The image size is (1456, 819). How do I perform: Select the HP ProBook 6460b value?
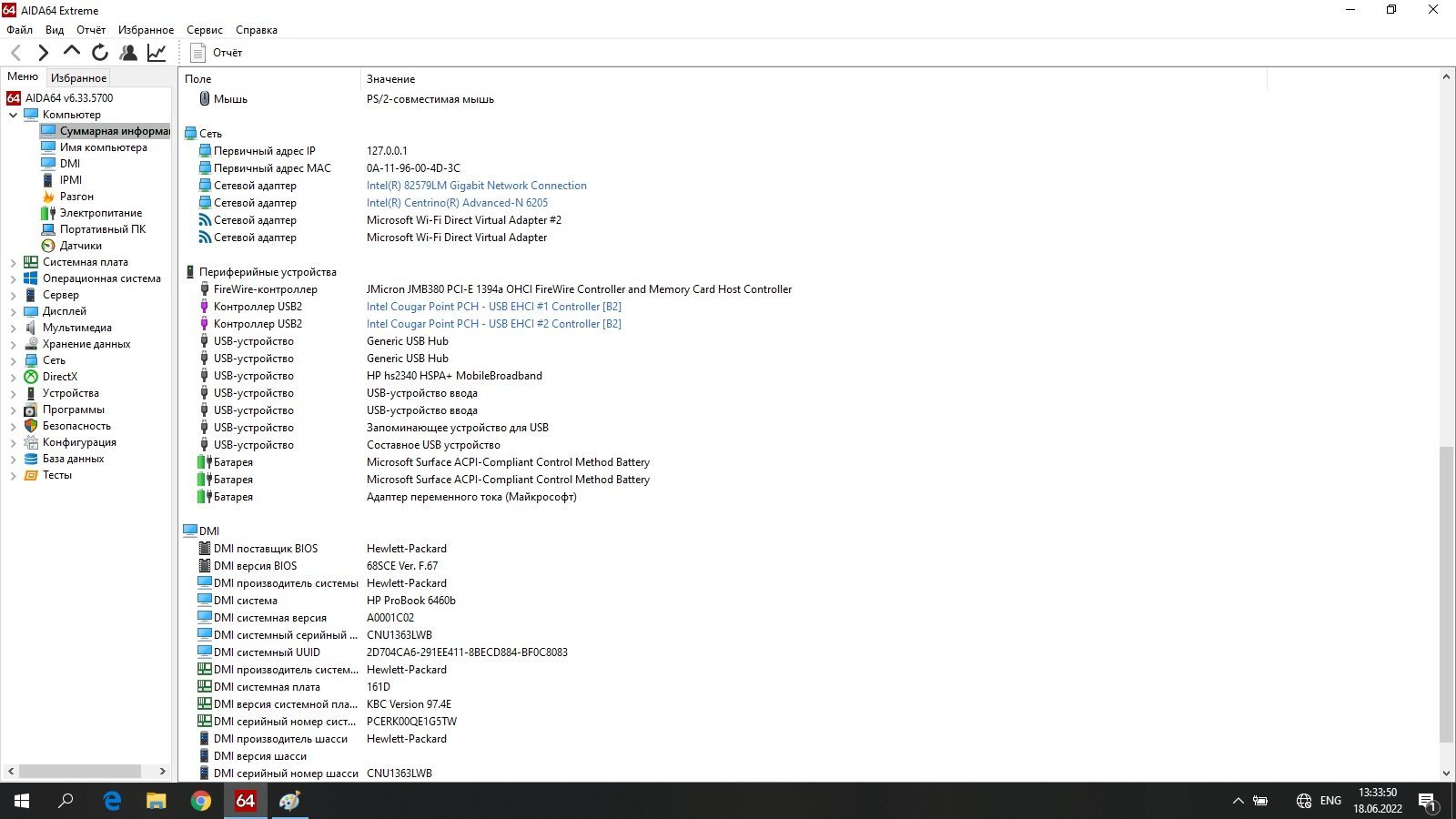click(x=411, y=601)
